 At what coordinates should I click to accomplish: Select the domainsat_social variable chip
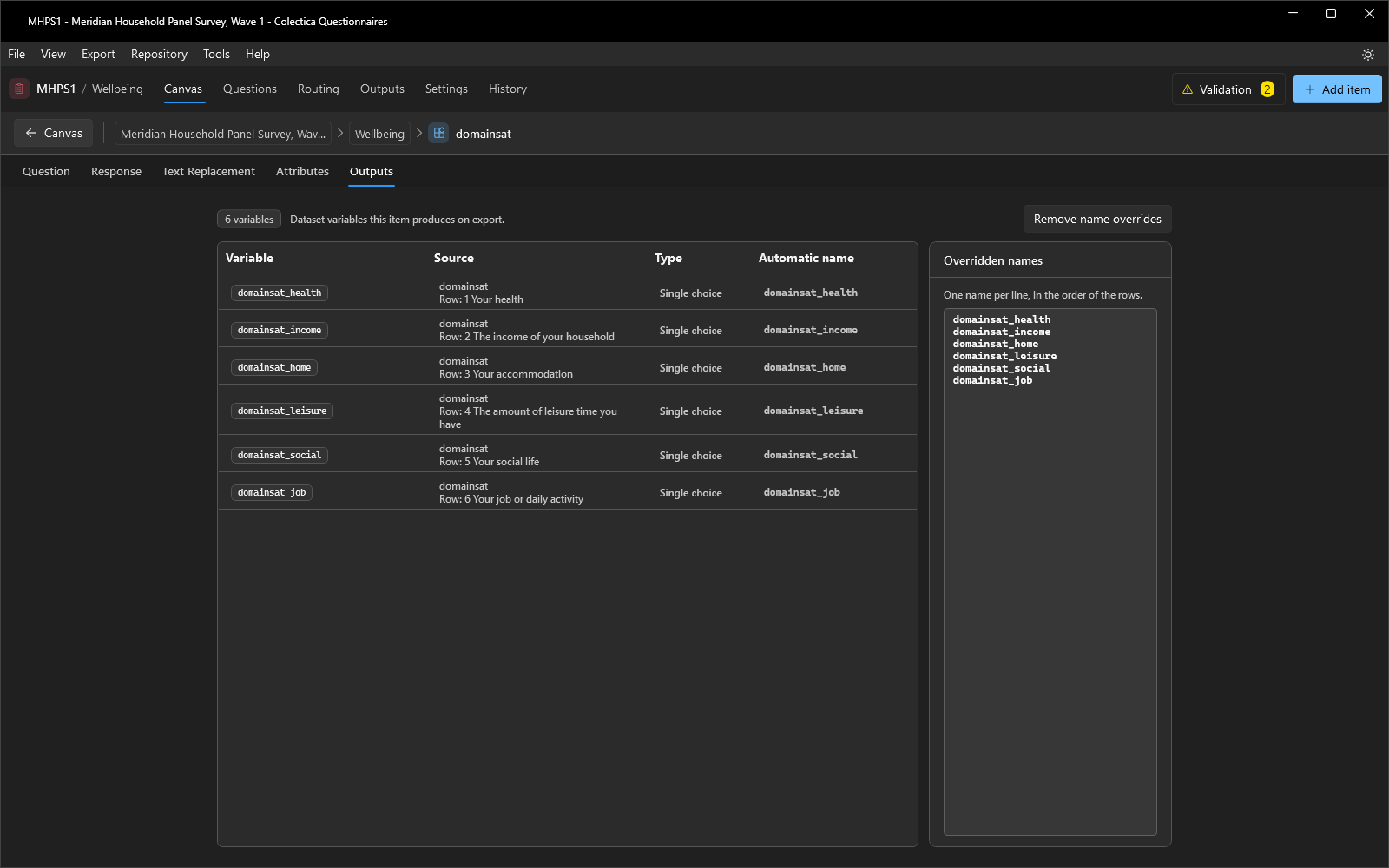[x=280, y=456]
